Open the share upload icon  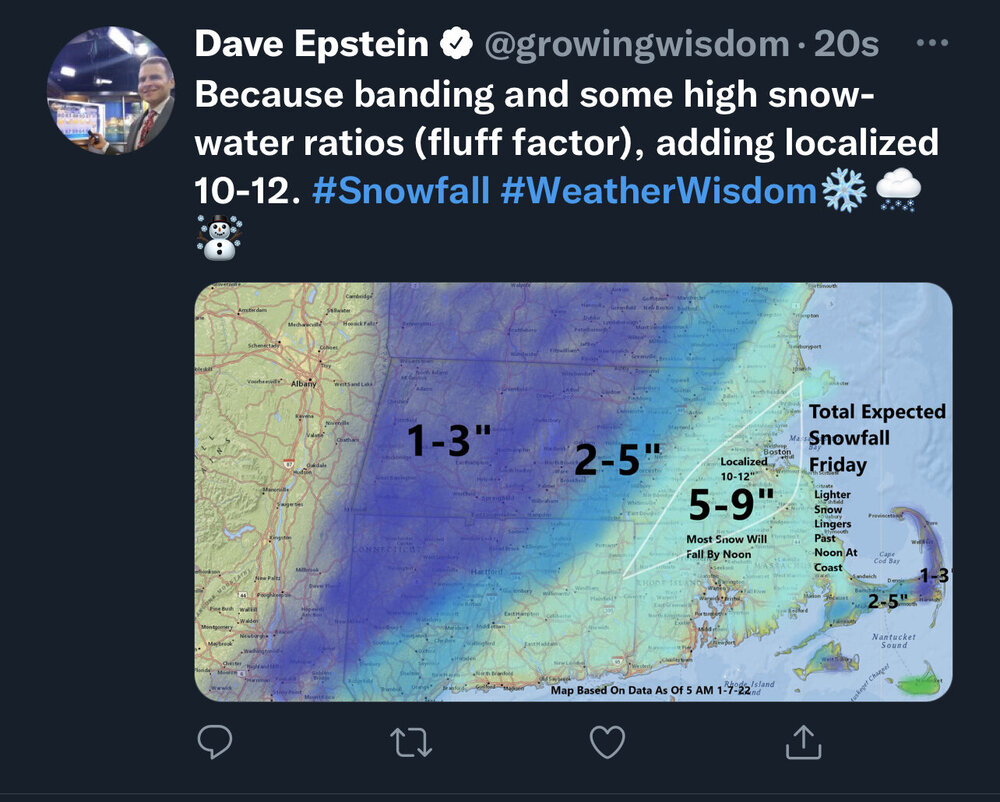tap(804, 742)
